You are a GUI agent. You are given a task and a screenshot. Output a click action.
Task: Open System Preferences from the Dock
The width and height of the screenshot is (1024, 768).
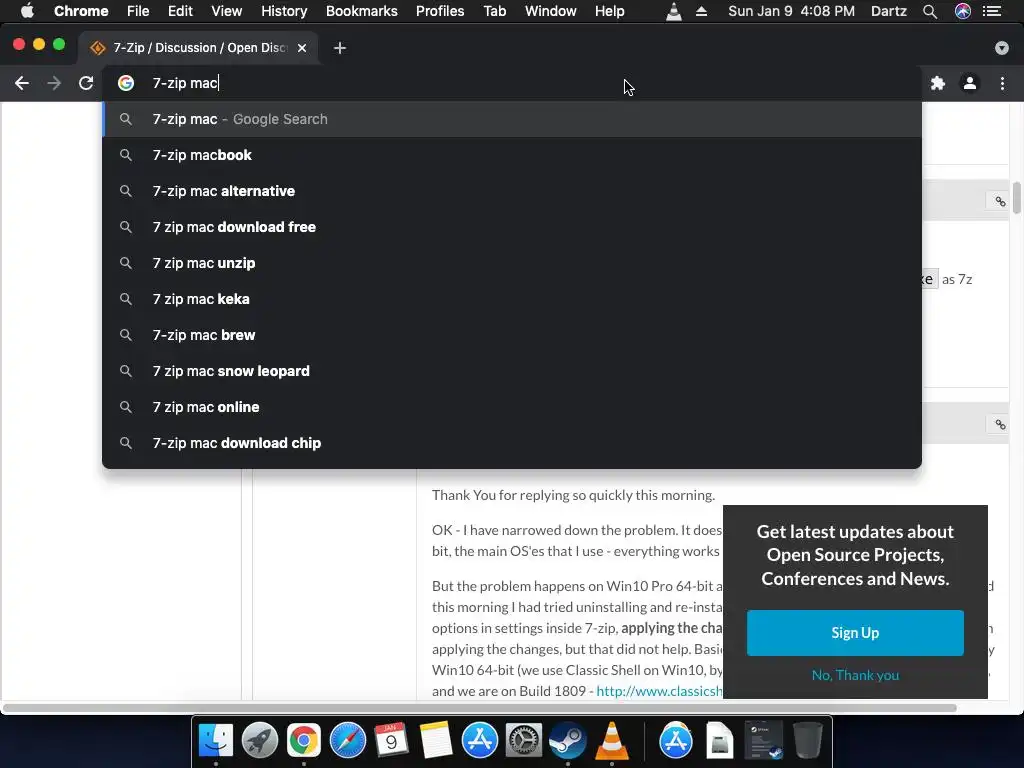(524, 741)
